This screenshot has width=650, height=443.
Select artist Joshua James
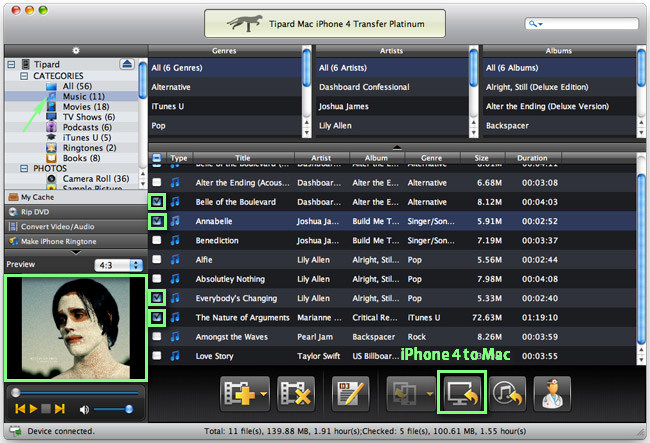tap(392, 107)
